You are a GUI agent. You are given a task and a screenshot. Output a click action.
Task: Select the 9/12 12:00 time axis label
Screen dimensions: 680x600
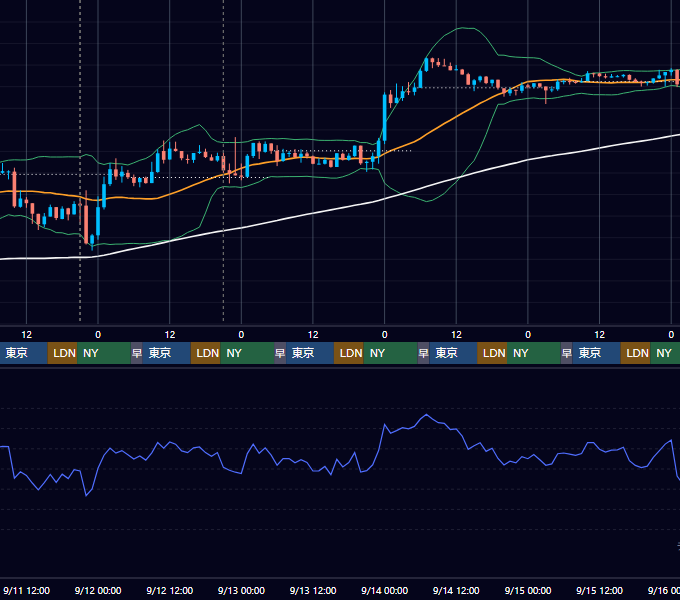pos(170,590)
